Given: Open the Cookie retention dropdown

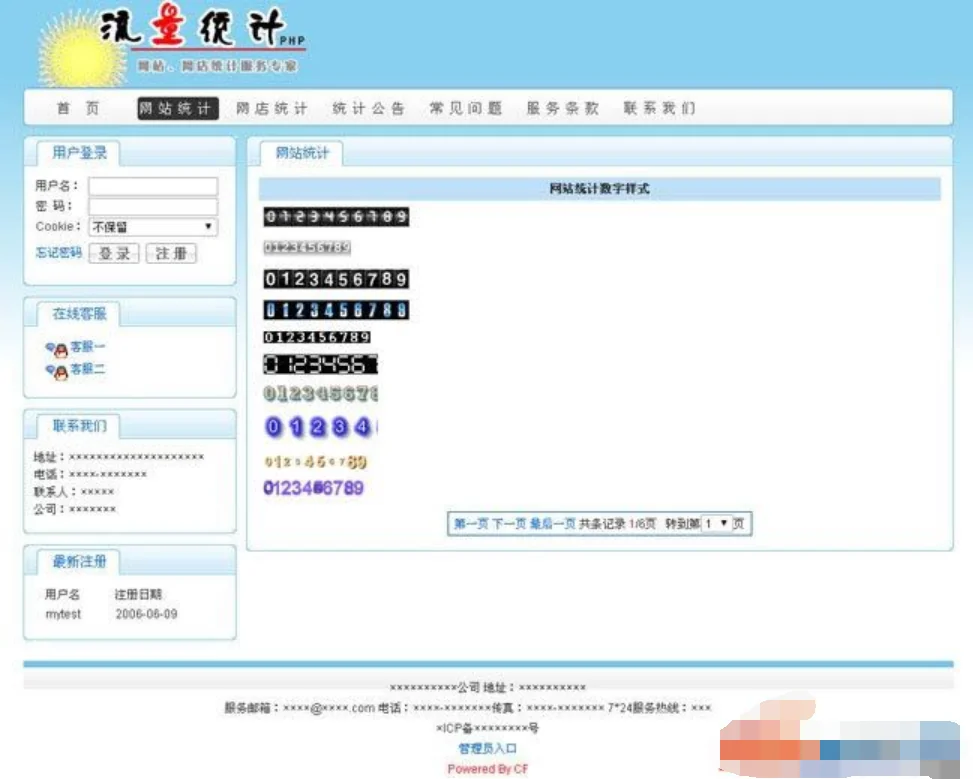Looking at the screenshot, I should point(153,227).
